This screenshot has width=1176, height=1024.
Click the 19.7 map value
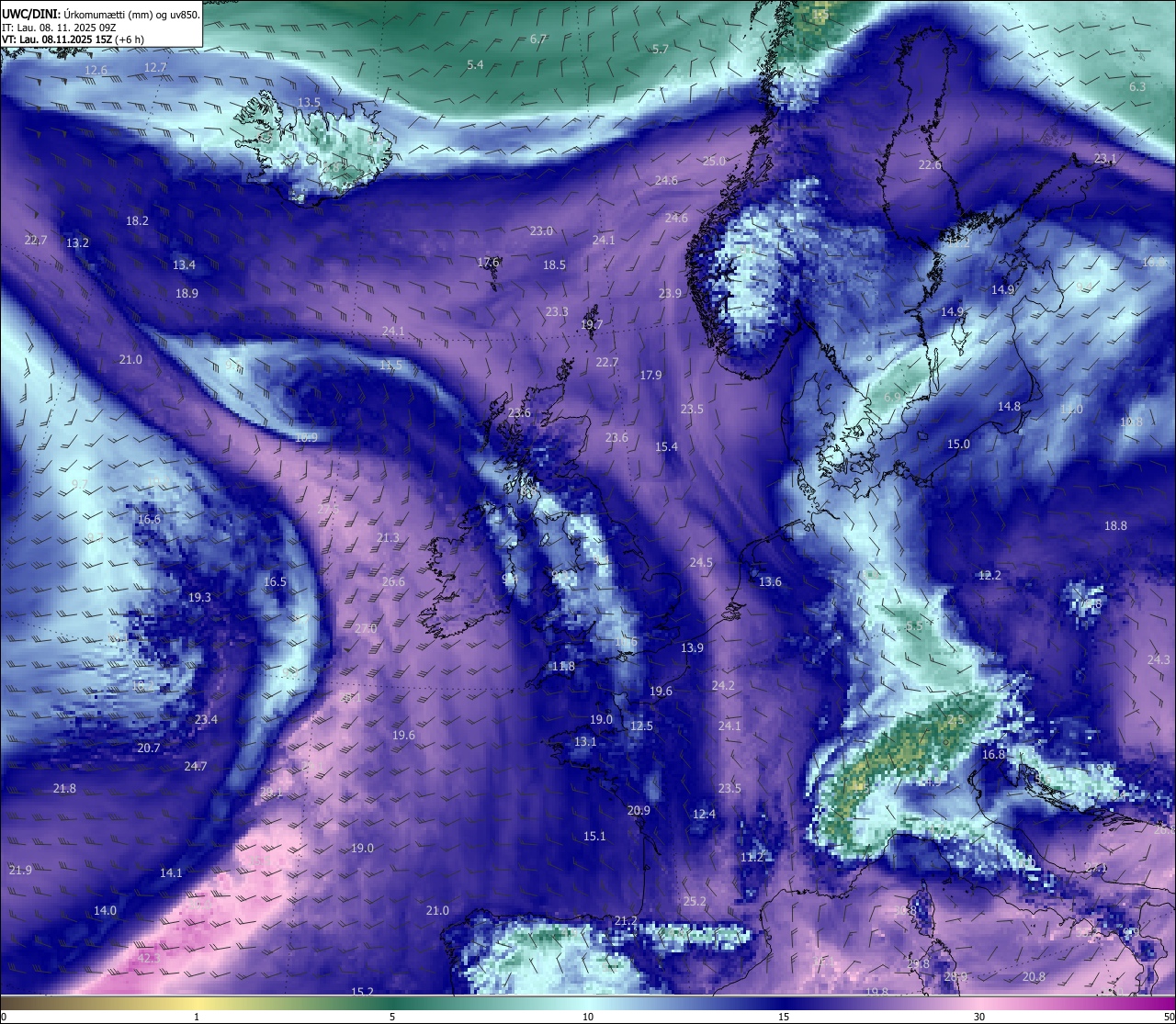(592, 324)
